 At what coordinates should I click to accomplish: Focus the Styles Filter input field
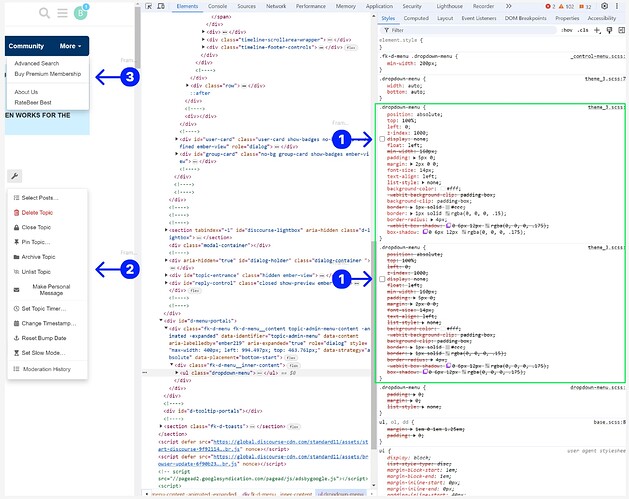click(x=469, y=30)
